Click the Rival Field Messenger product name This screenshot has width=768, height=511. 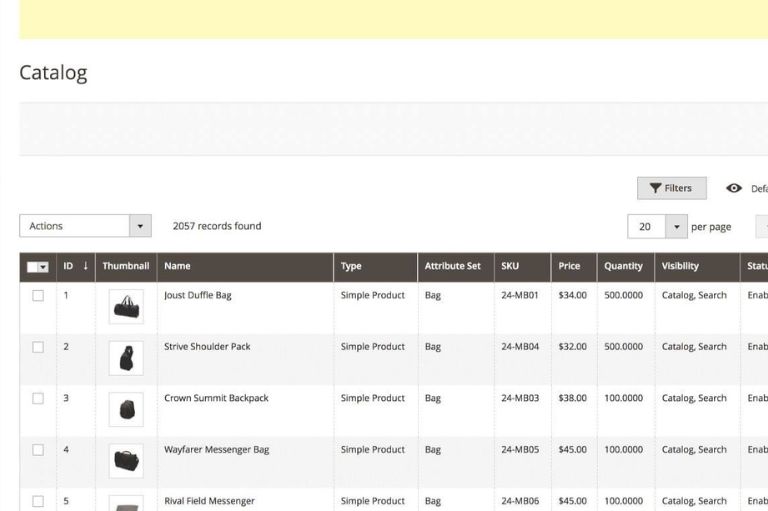click(209, 501)
